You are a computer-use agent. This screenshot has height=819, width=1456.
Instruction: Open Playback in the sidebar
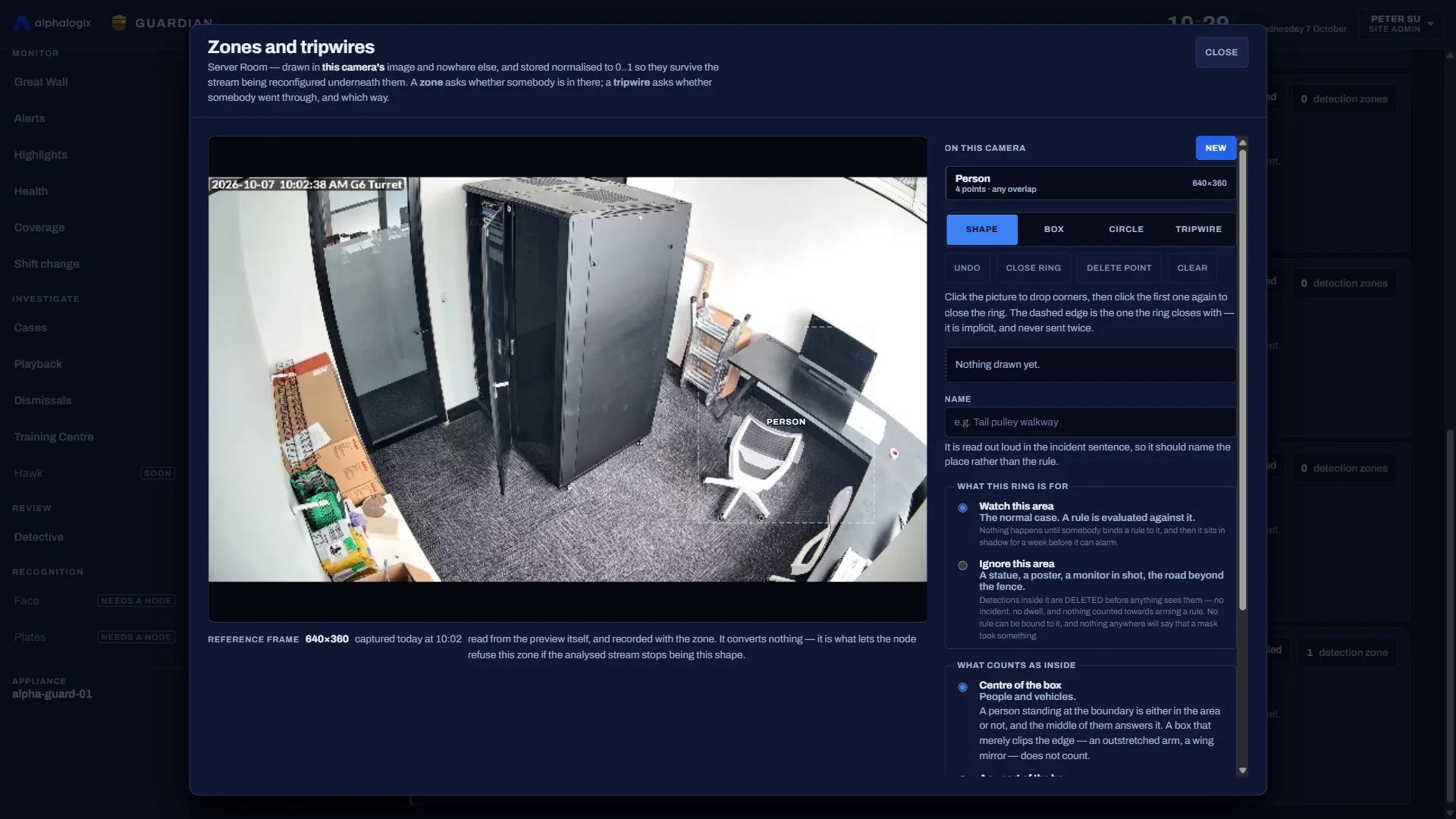tap(38, 364)
